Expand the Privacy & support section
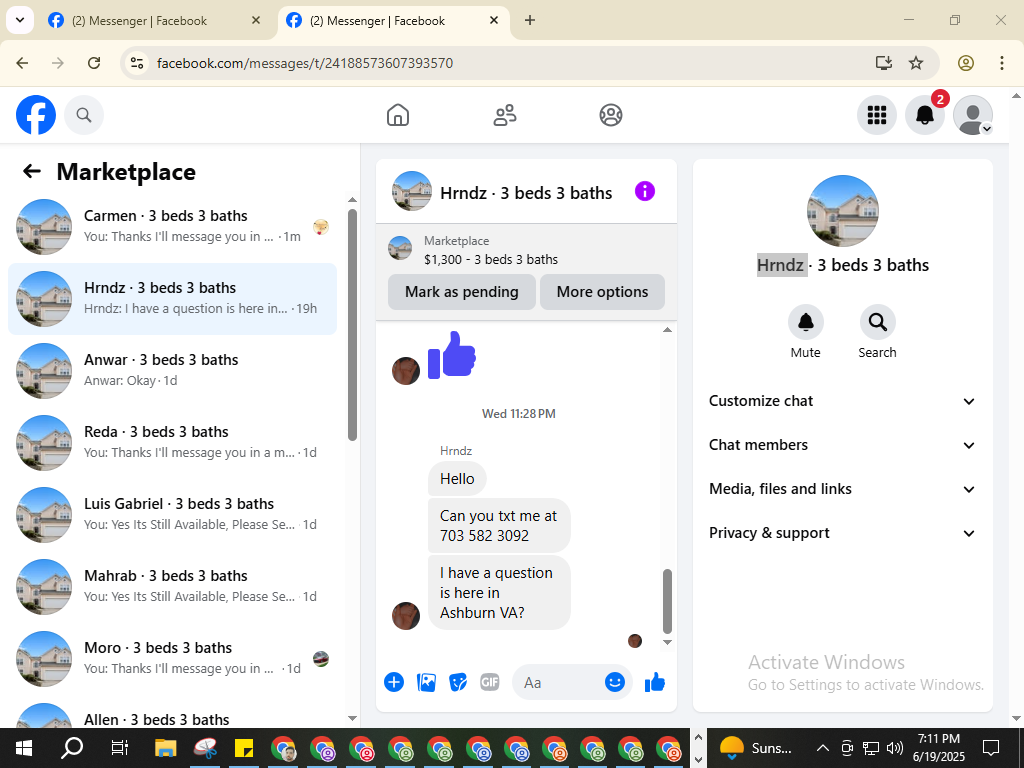This screenshot has height=768, width=1024. click(842, 533)
